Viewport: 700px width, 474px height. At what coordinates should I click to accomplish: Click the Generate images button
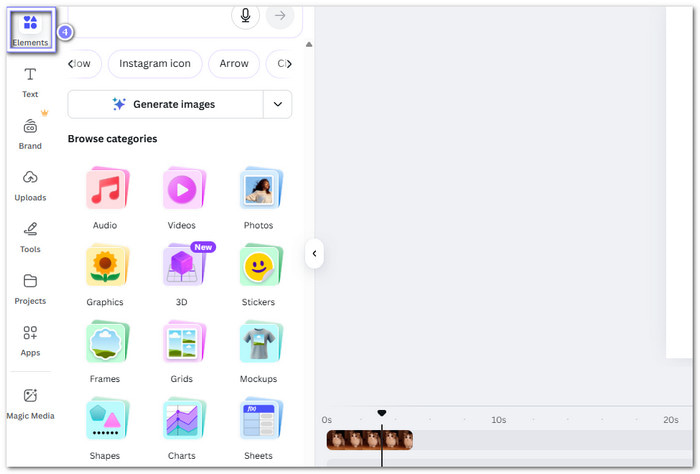point(165,104)
